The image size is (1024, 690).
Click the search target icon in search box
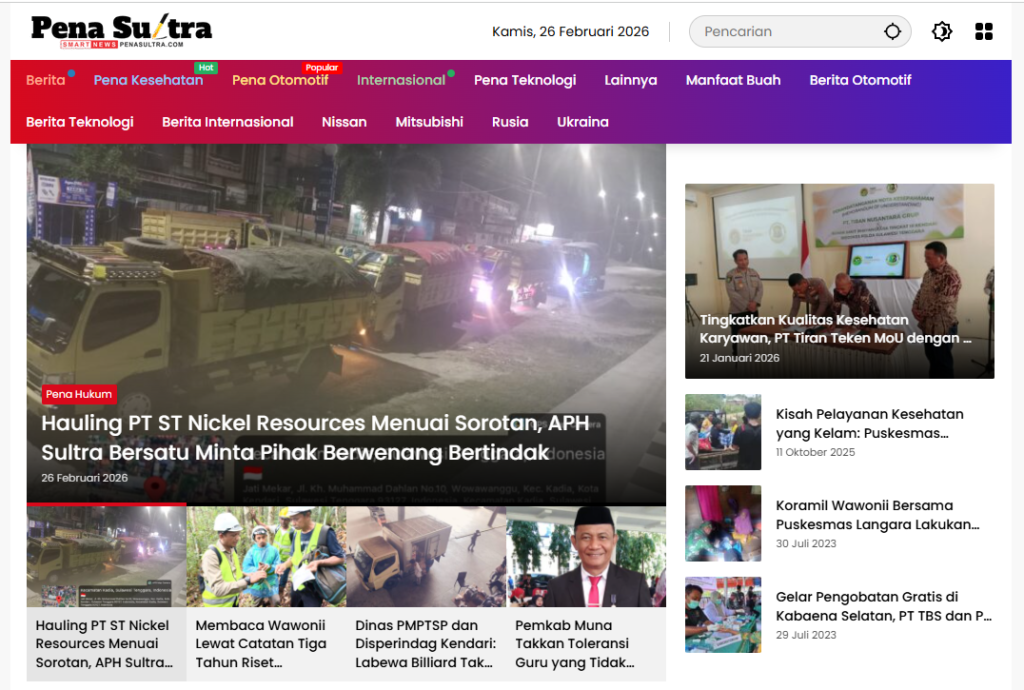pos(892,32)
